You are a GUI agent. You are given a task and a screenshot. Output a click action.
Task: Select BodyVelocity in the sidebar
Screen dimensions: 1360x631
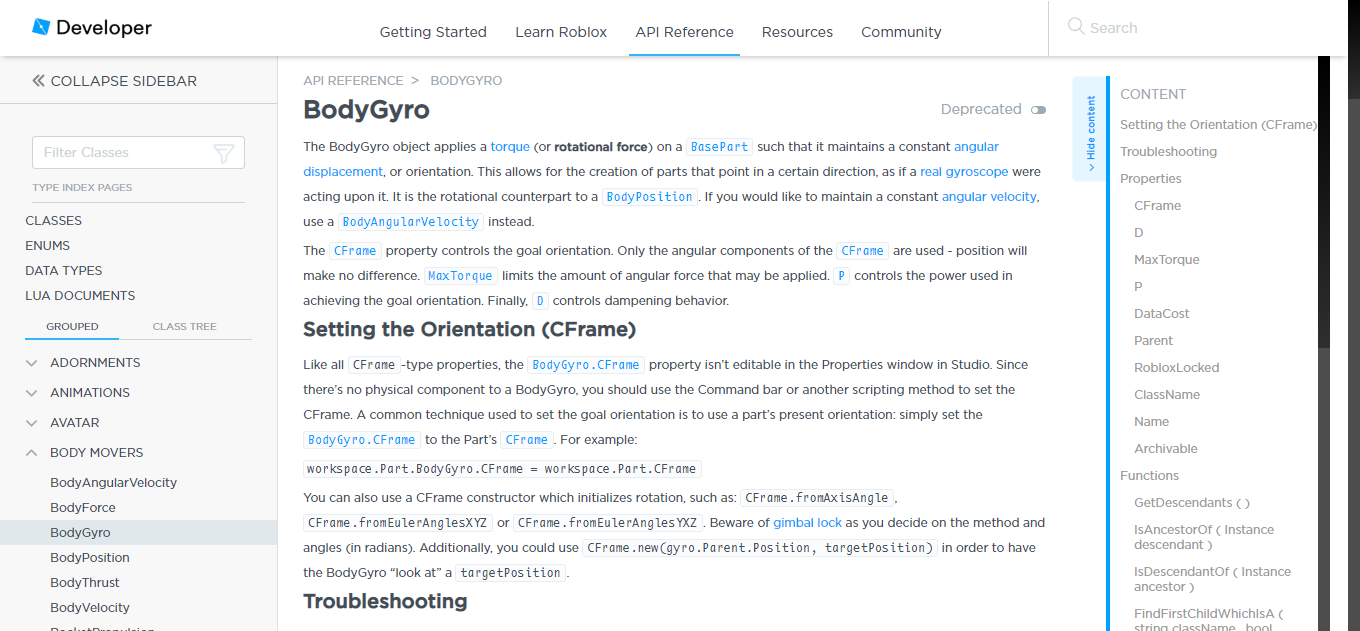(x=90, y=608)
